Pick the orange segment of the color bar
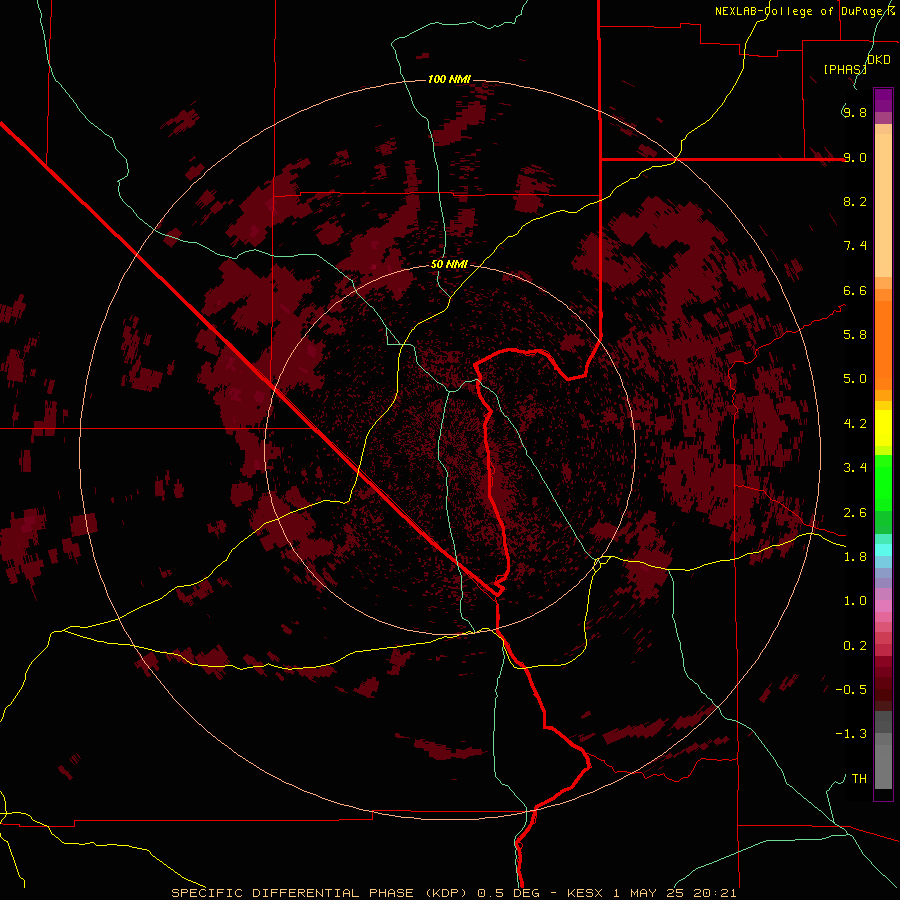This screenshot has height=900, width=900. [x=883, y=346]
